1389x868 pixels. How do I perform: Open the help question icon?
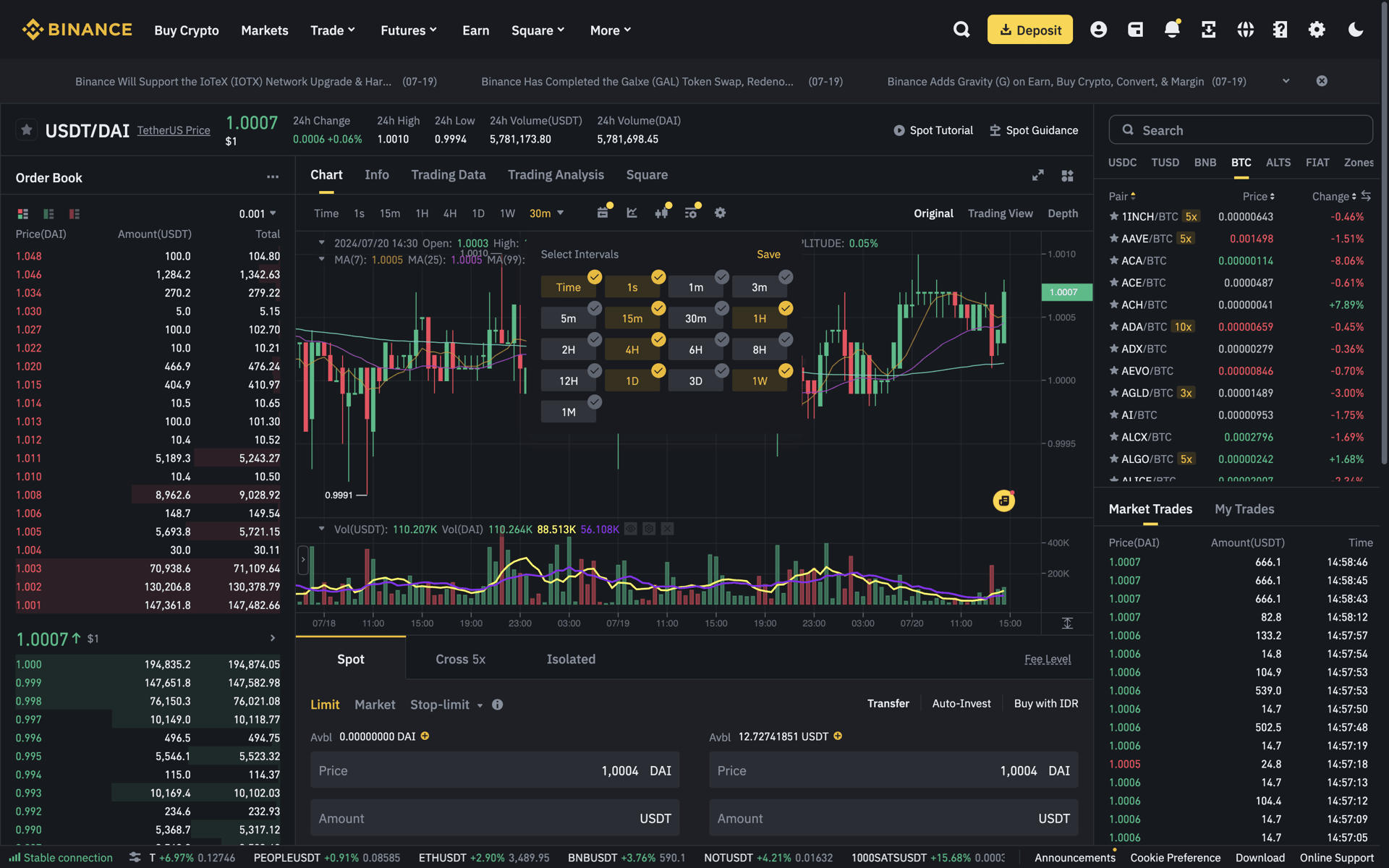[1280, 30]
